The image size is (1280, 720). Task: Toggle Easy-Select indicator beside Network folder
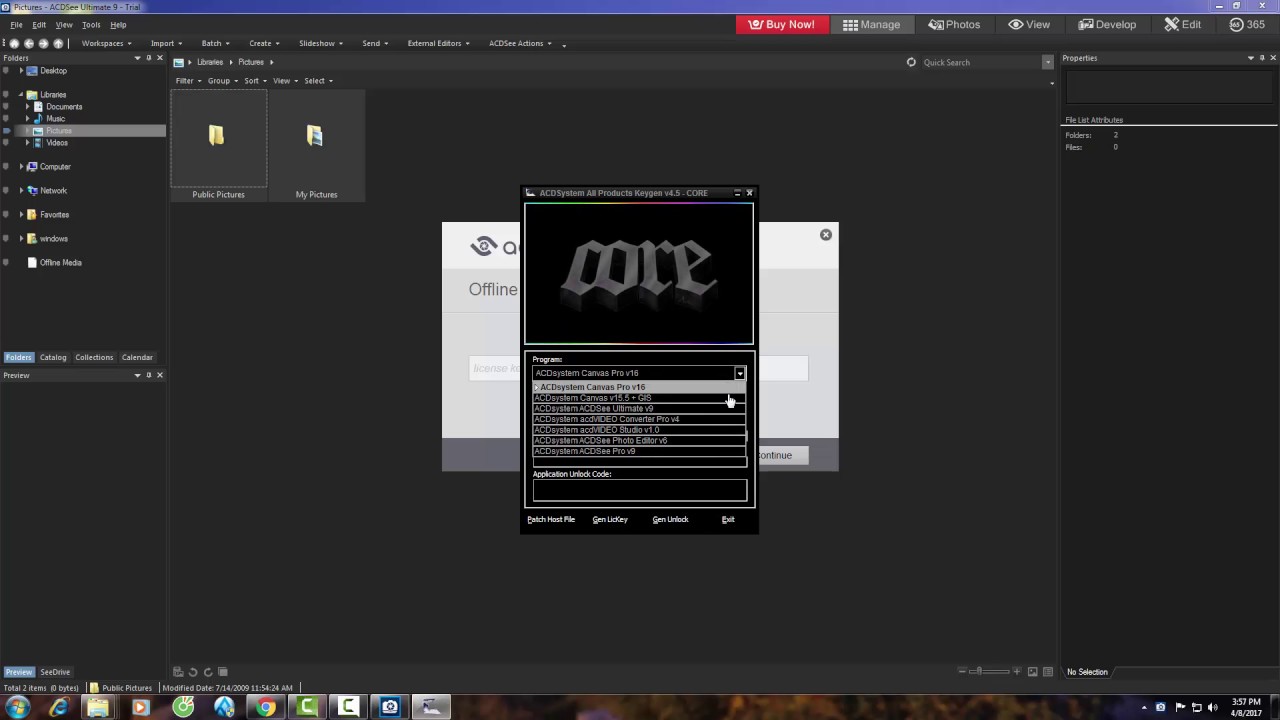tap(6, 191)
